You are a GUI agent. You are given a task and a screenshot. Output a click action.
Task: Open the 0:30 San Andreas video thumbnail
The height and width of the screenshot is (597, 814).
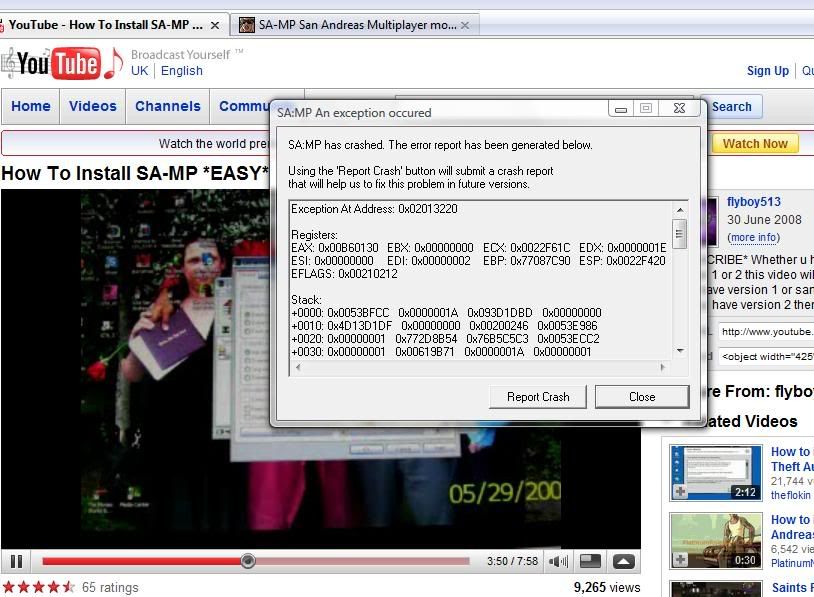[716, 540]
